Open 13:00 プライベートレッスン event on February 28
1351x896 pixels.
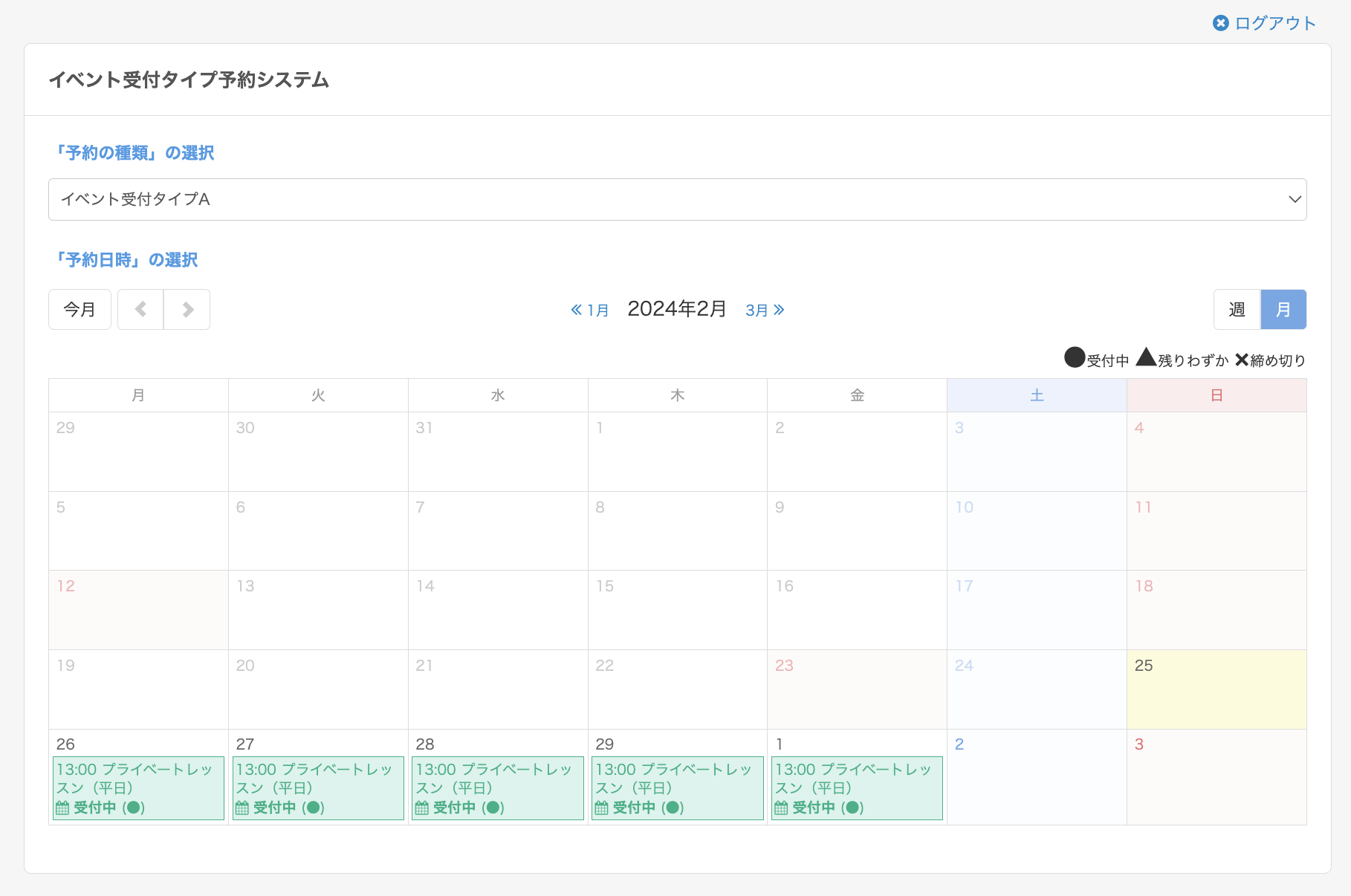click(x=498, y=779)
